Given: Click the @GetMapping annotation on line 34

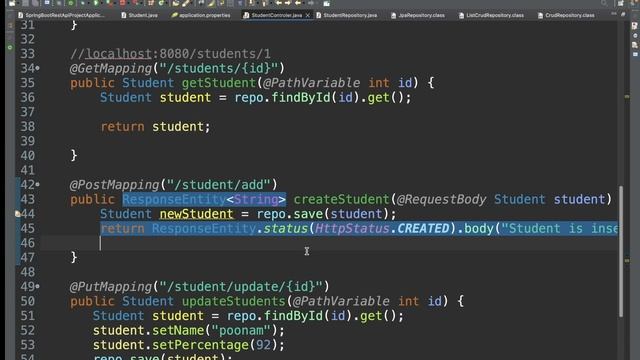Looking at the screenshot, I should [x=111, y=68].
